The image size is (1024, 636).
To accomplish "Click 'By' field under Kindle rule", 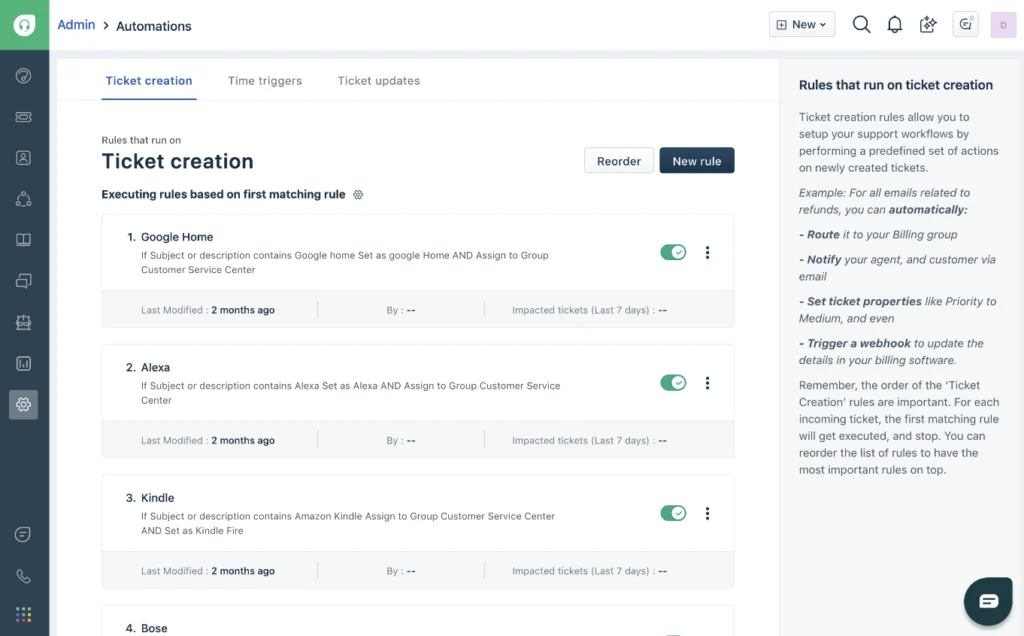I will tap(400, 571).
